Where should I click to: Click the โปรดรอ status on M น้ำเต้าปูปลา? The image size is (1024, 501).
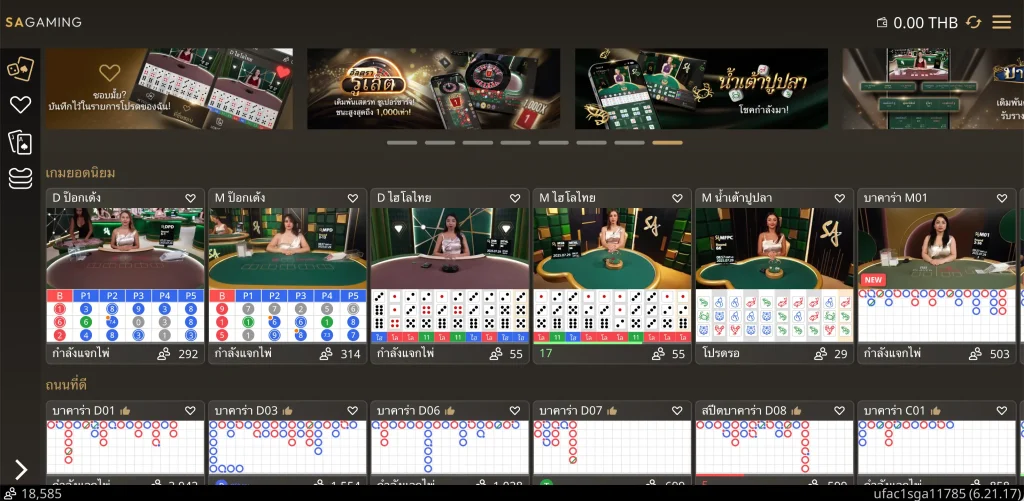tap(719, 354)
